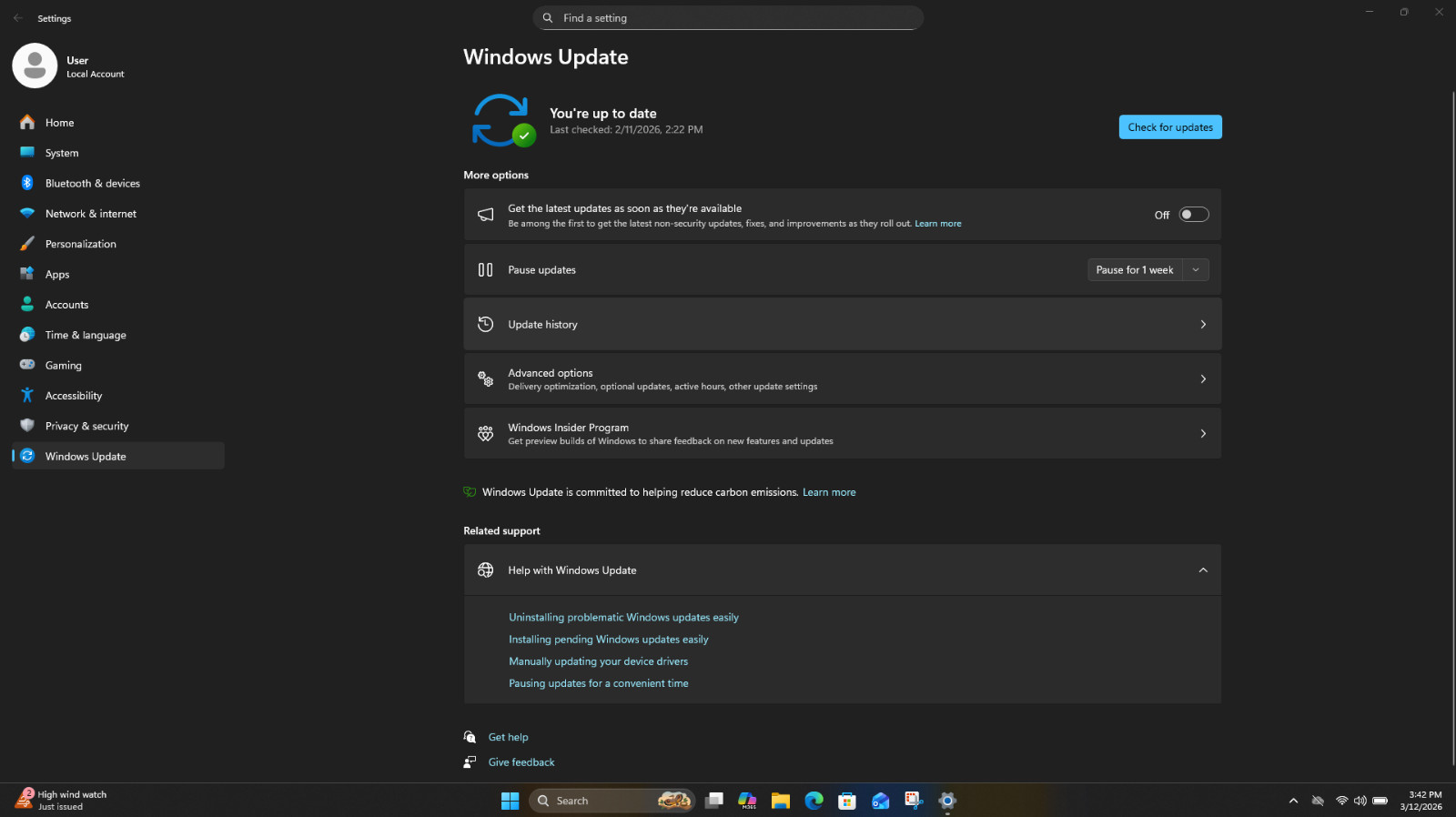The width and height of the screenshot is (1456, 817).
Task: Click the Windows Insider Program icon
Action: (486, 434)
